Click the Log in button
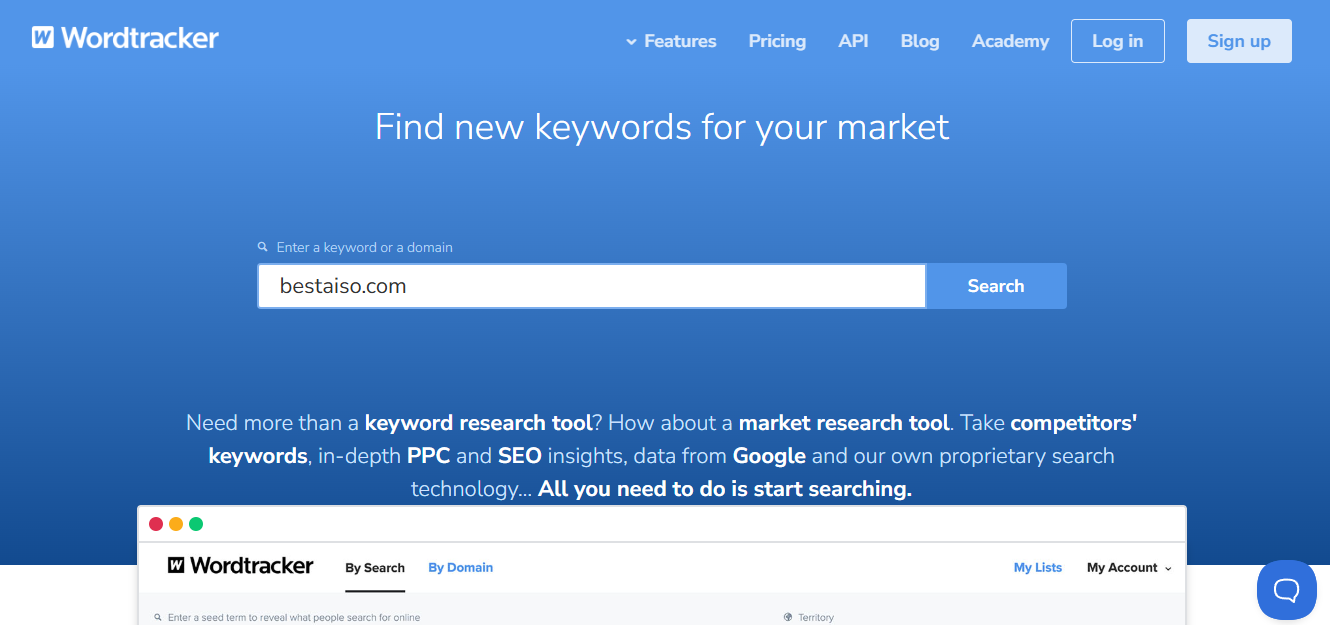1330x625 pixels. click(1117, 41)
